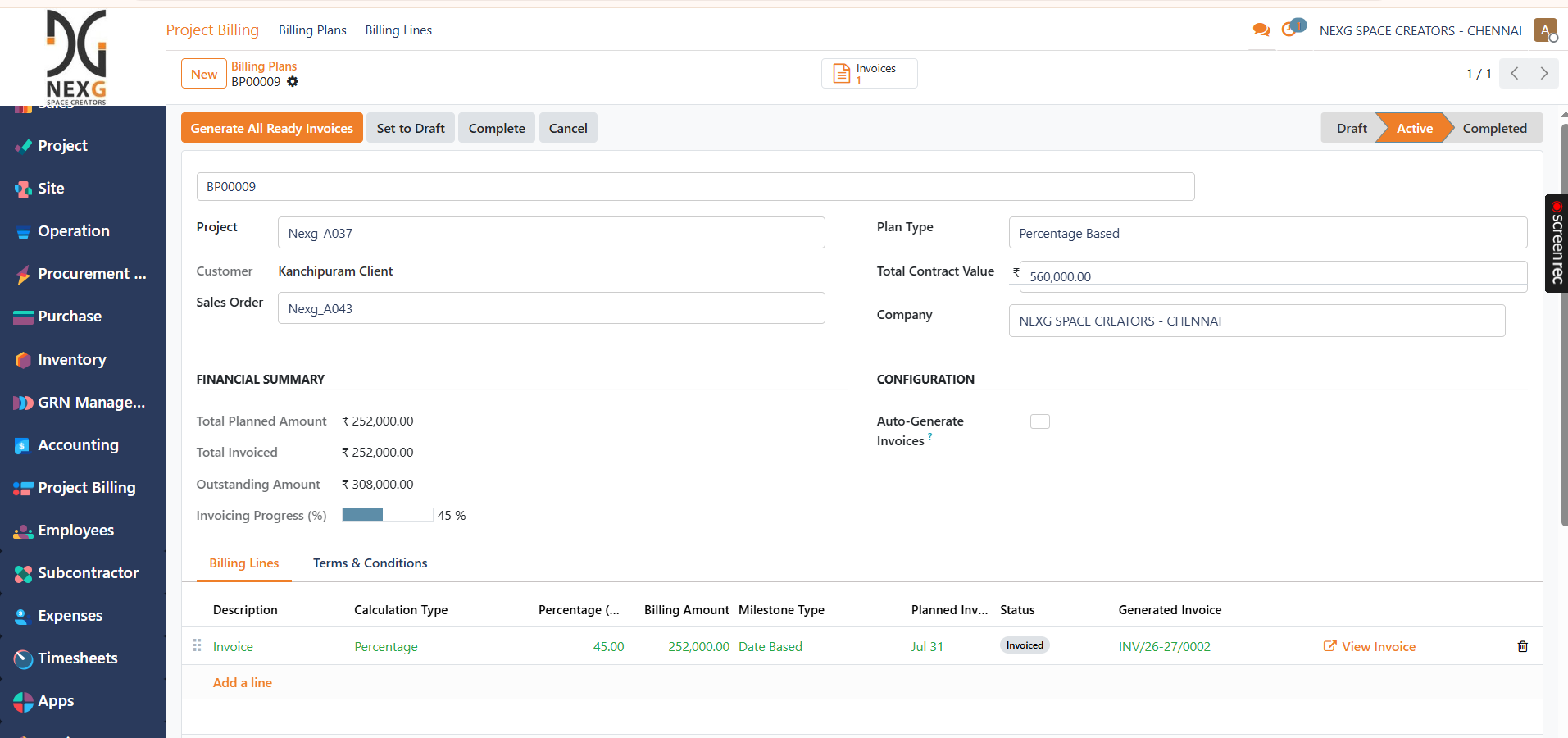The height and width of the screenshot is (738, 1568).
Task: Toggle Auto-Generate Invoices checkbox
Action: [x=1040, y=421]
